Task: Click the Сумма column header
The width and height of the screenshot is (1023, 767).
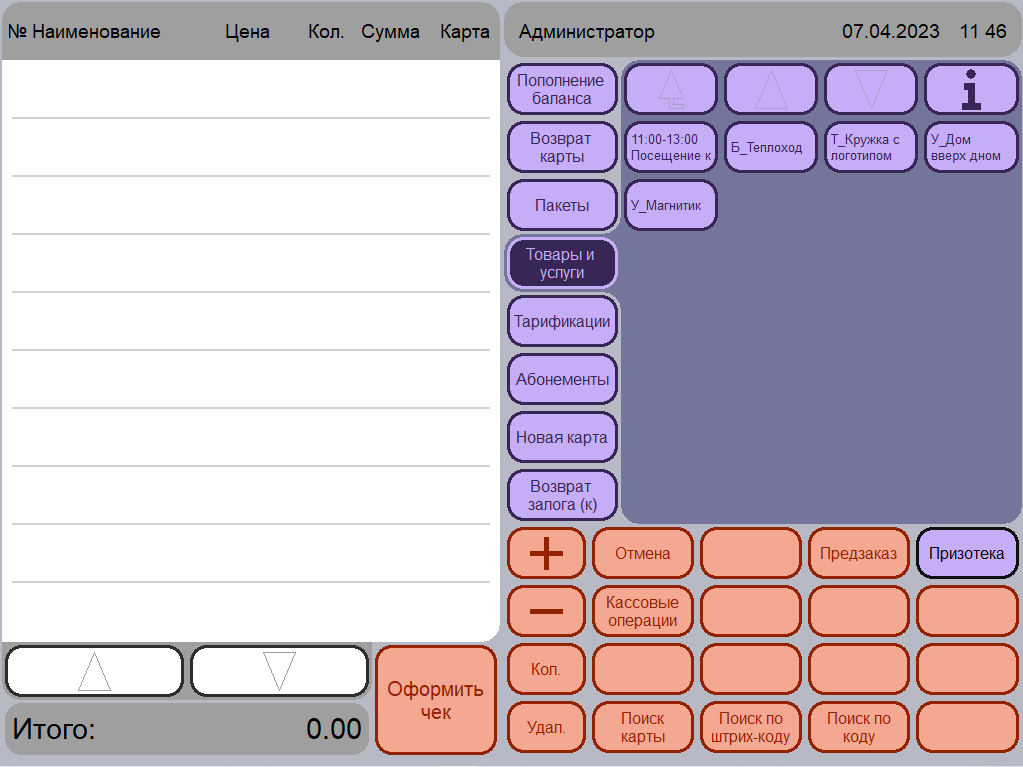Action: [390, 31]
